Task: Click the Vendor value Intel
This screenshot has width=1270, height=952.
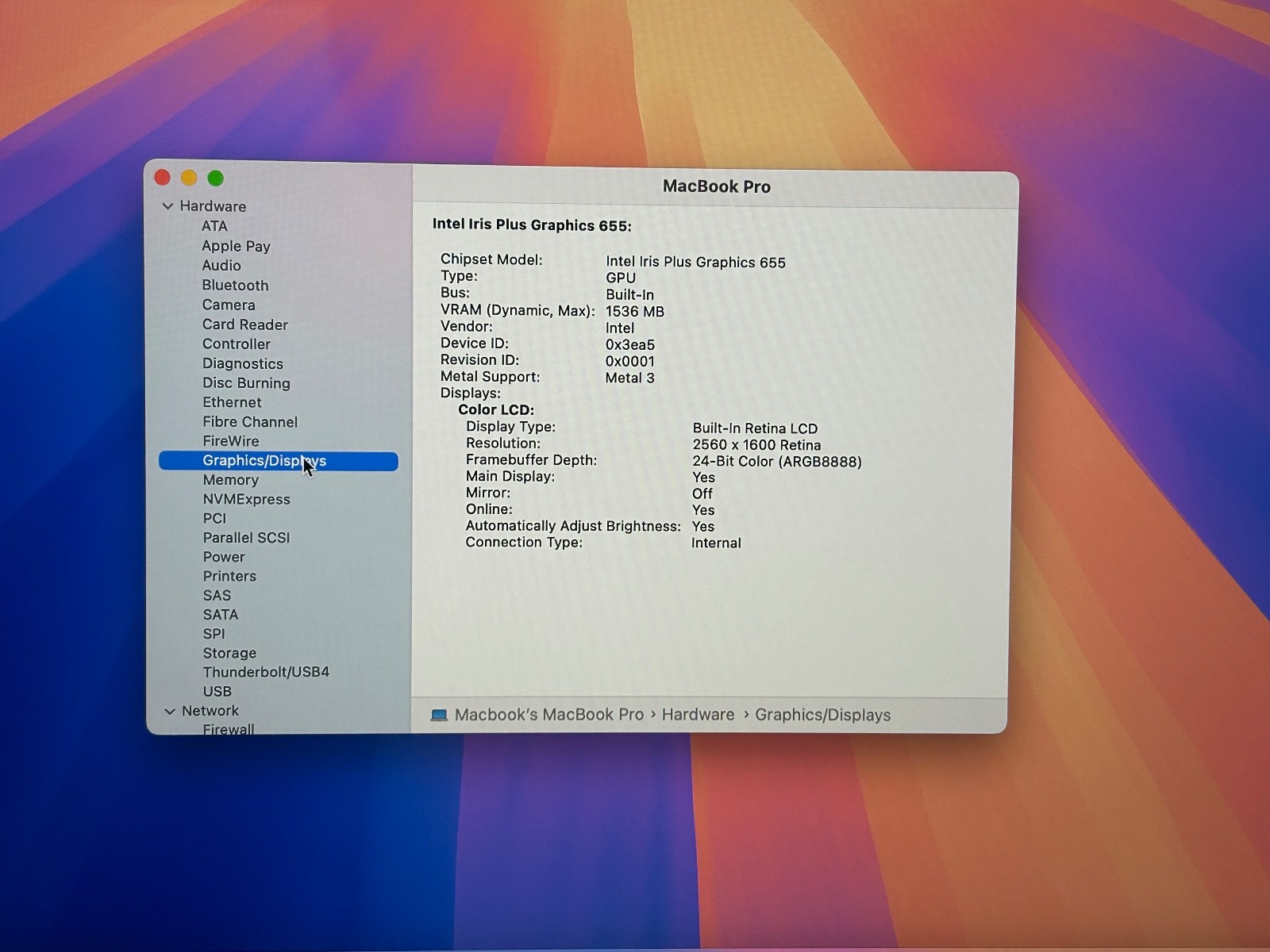Action: click(620, 328)
